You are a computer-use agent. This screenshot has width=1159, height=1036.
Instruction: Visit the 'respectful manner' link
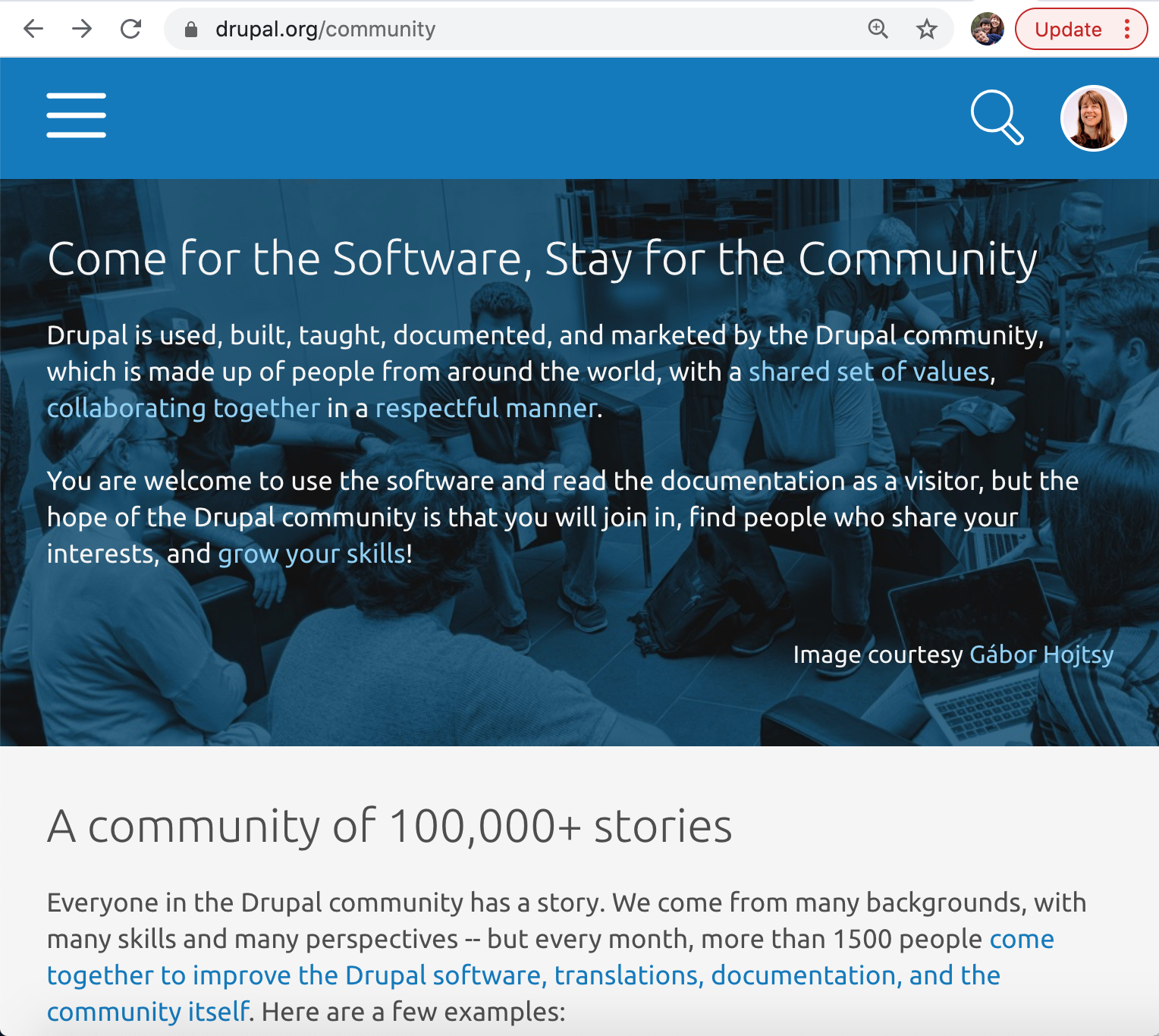click(486, 408)
